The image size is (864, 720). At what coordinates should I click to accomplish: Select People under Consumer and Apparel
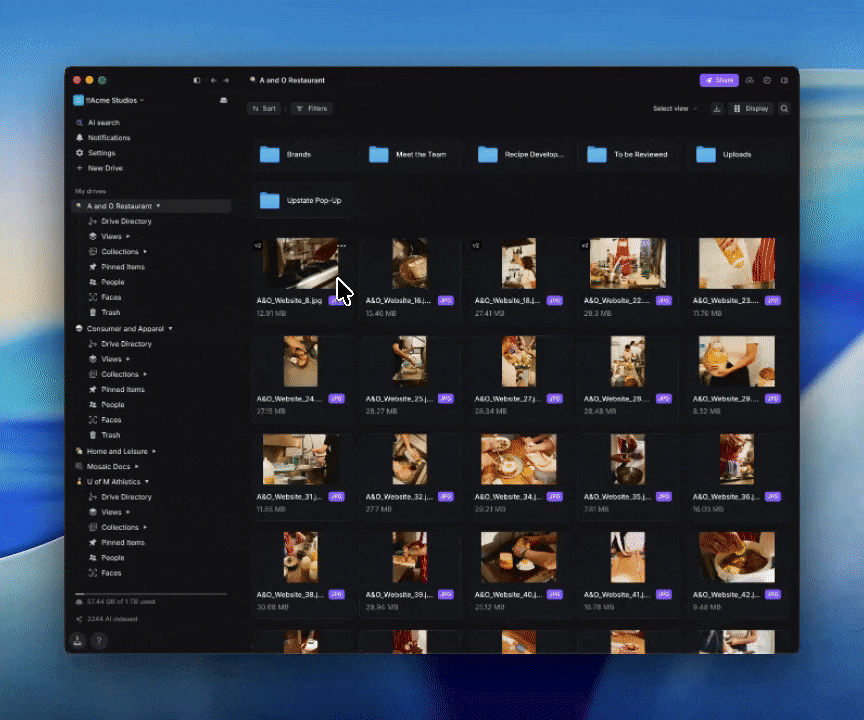pos(113,405)
